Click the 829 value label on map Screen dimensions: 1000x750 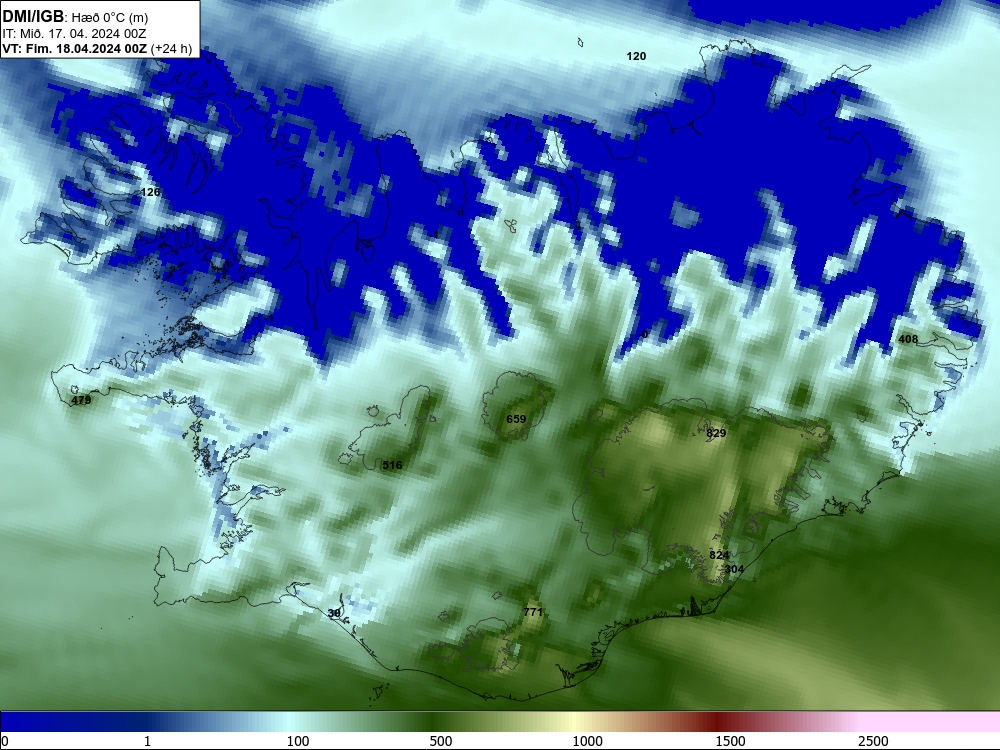pyautogui.click(x=716, y=433)
